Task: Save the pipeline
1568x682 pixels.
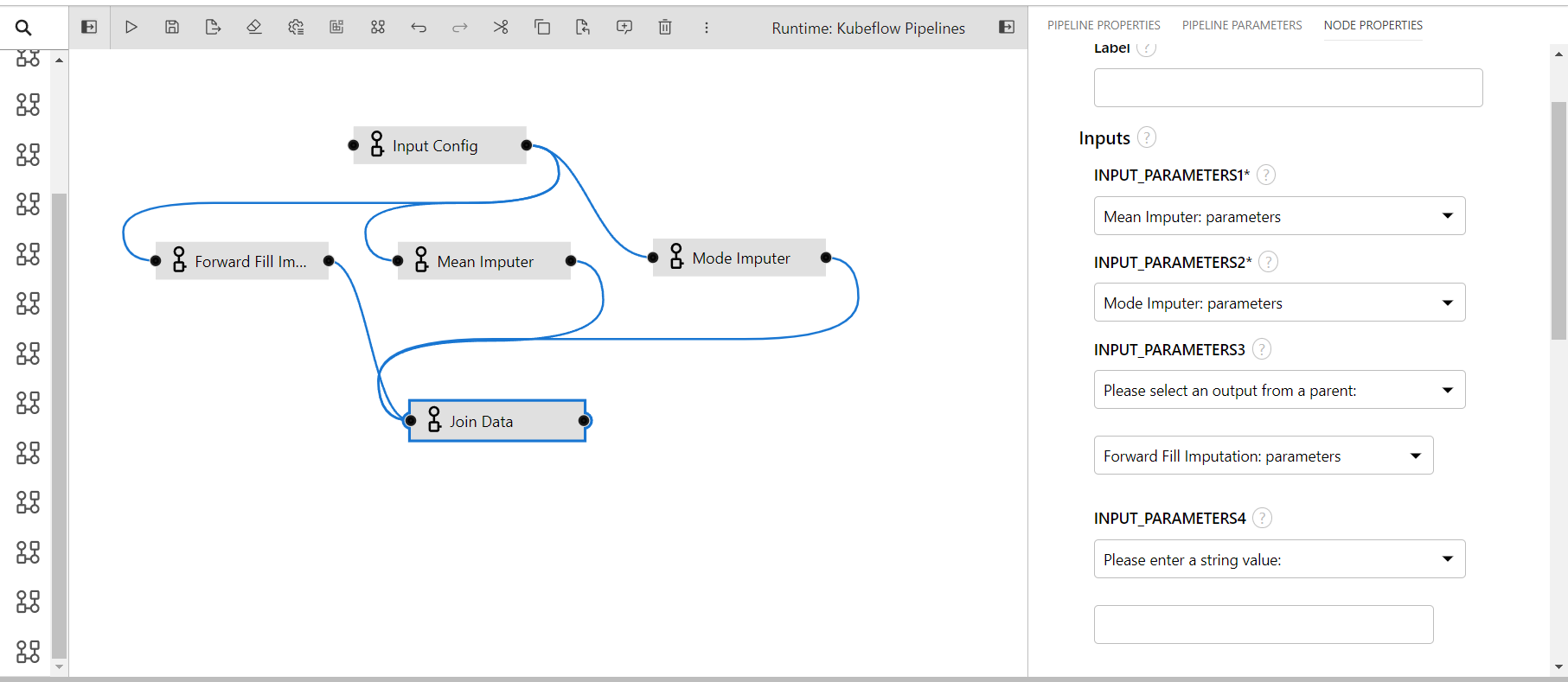Action: click(x=172, y=27)
